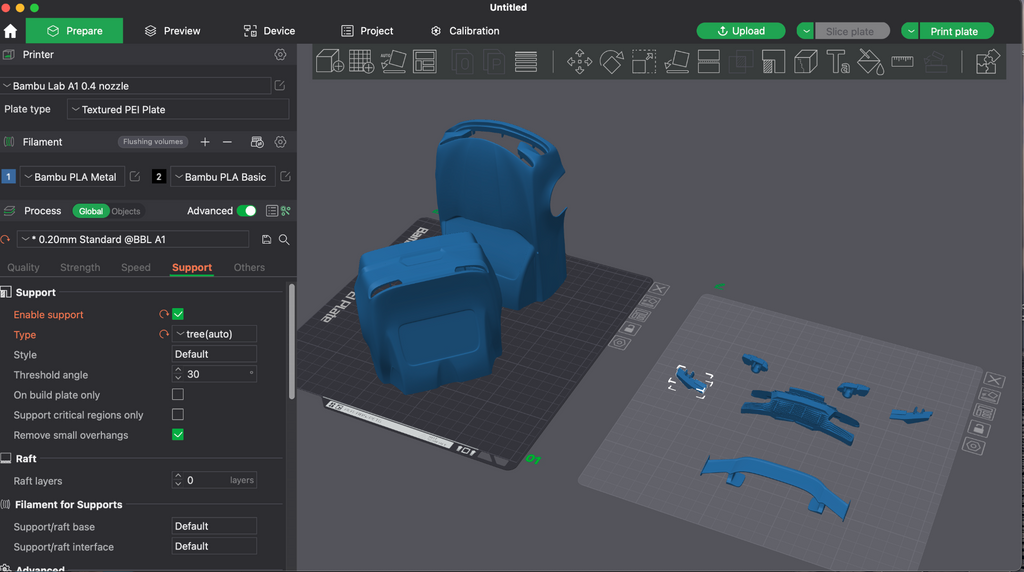Select the Move tool in toolbar
This screenshot has width=1024, height=572.
point(579,62)
